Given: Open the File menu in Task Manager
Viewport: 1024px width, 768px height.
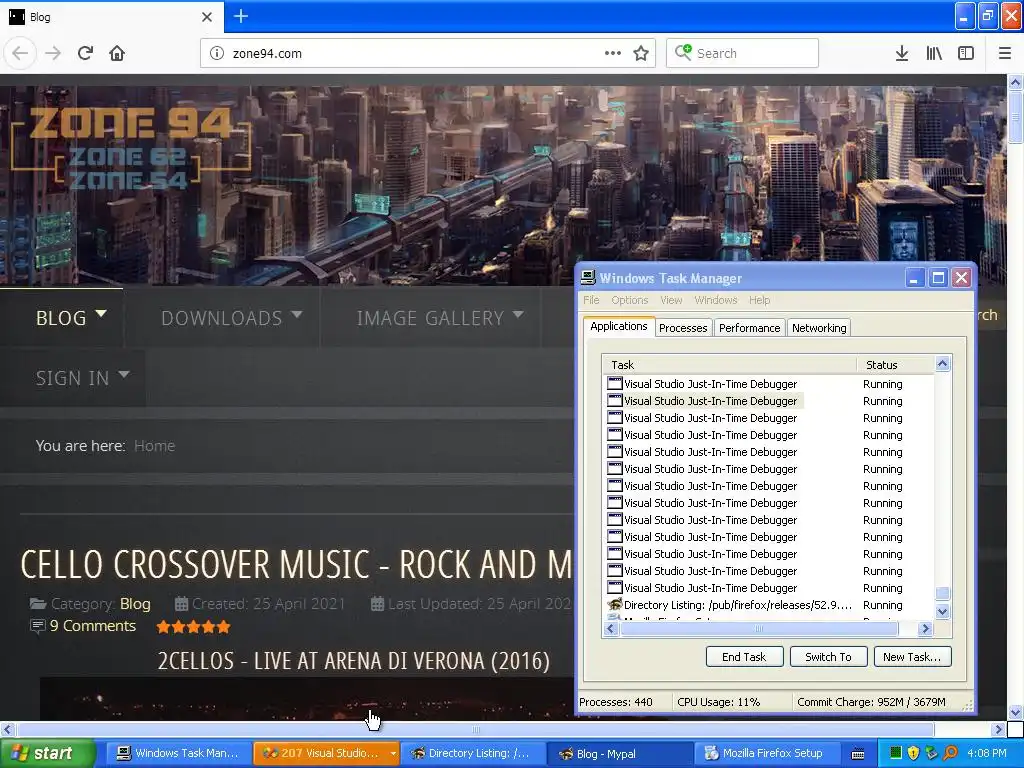Looking at the screenshot, I should point(591,300).
